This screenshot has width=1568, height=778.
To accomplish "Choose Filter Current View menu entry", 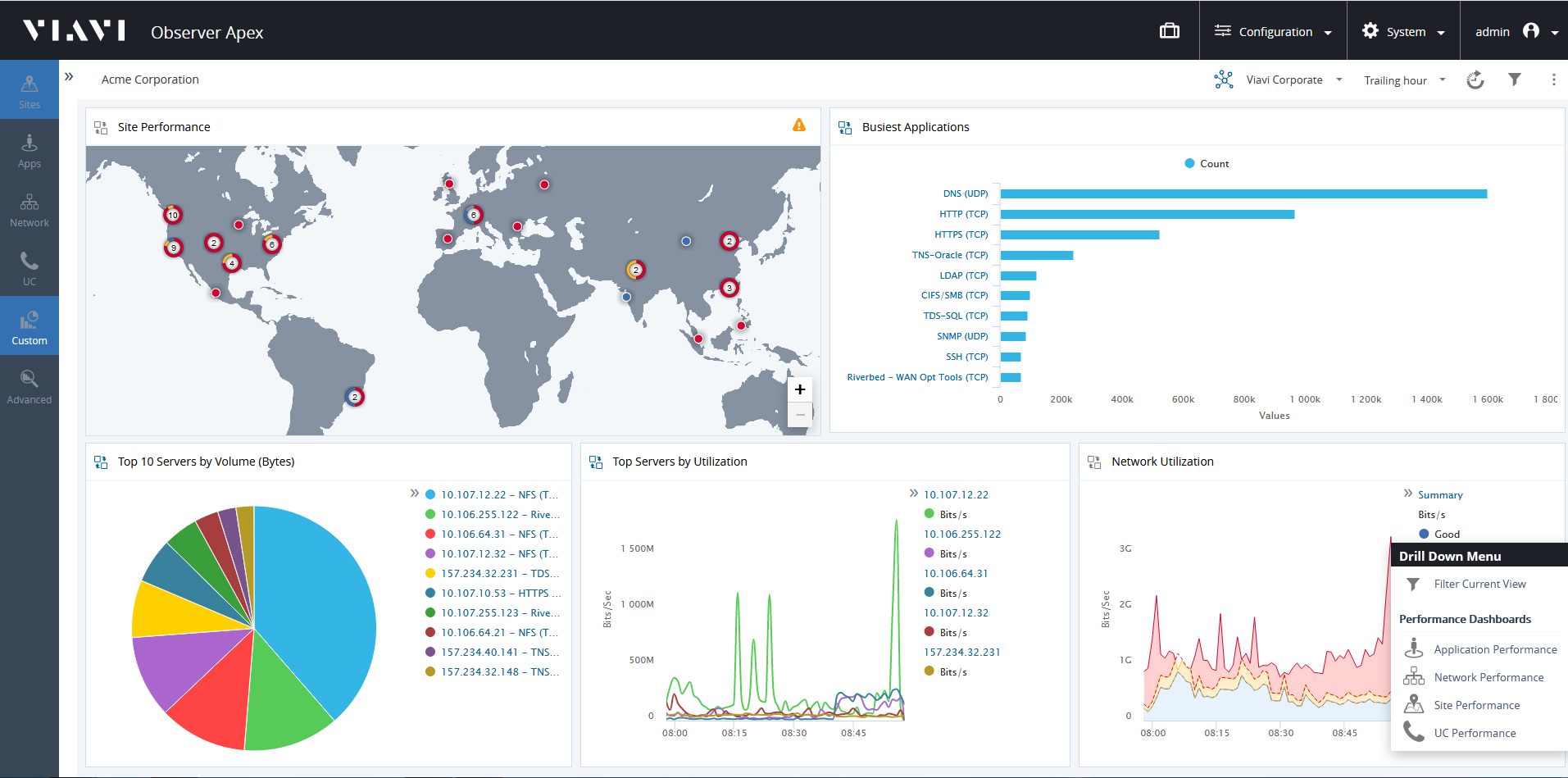I will point(1479,585).
